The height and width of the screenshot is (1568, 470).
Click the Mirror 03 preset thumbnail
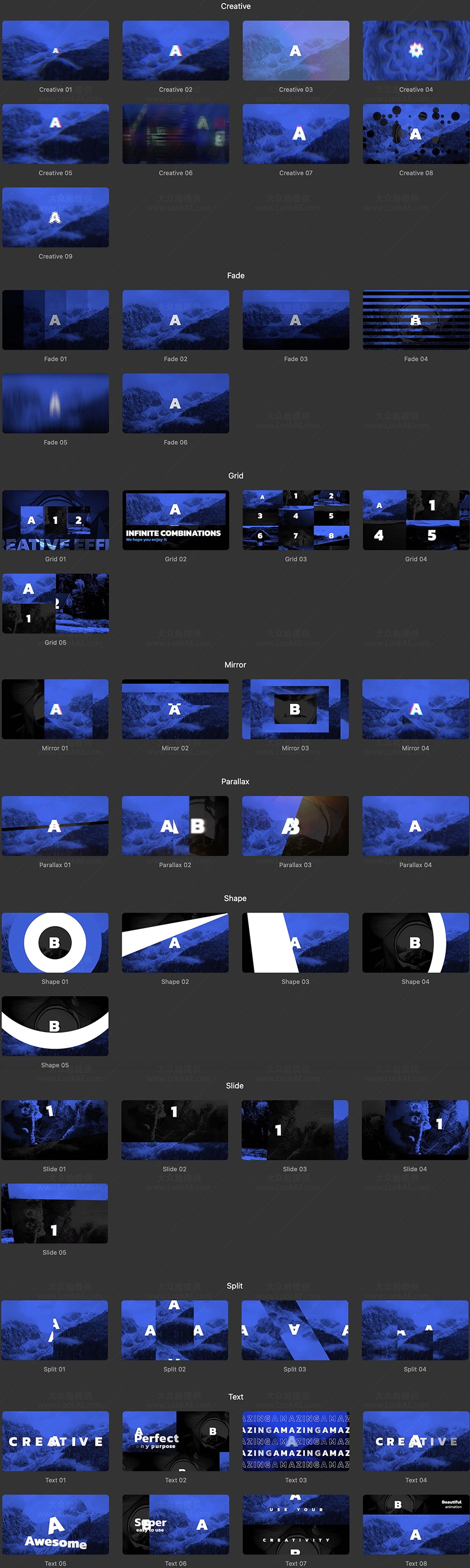pyautogui.click(x=295, y=709)
